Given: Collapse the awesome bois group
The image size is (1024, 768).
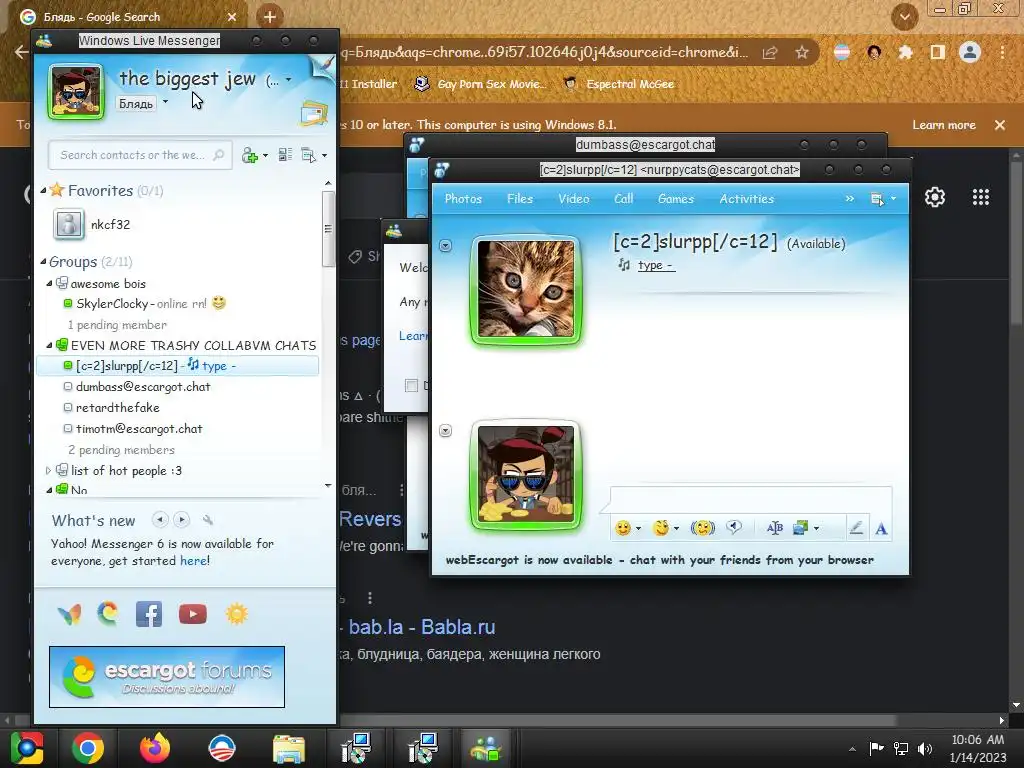Looking at the screenshot, I should (49, 283).
